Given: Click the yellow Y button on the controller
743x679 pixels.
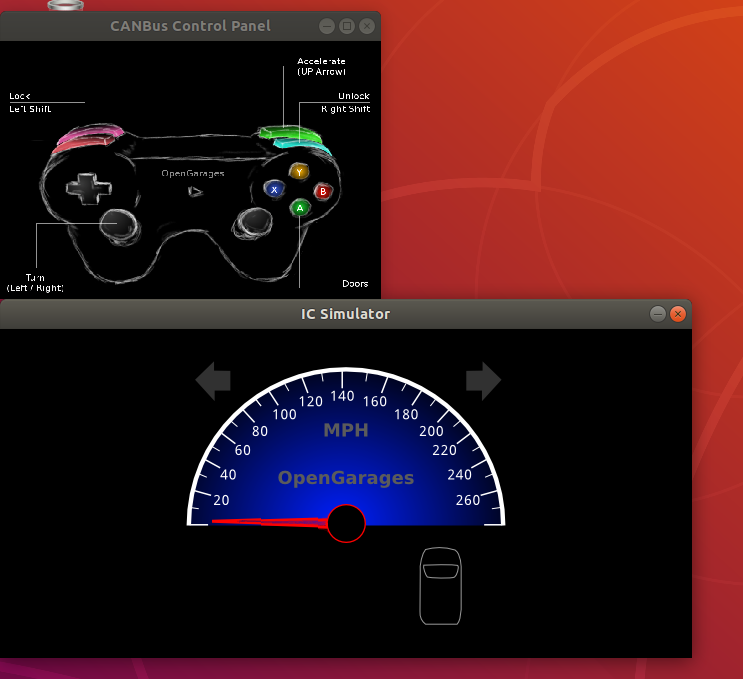Looking at the screenshot, I should click(299, 172).
